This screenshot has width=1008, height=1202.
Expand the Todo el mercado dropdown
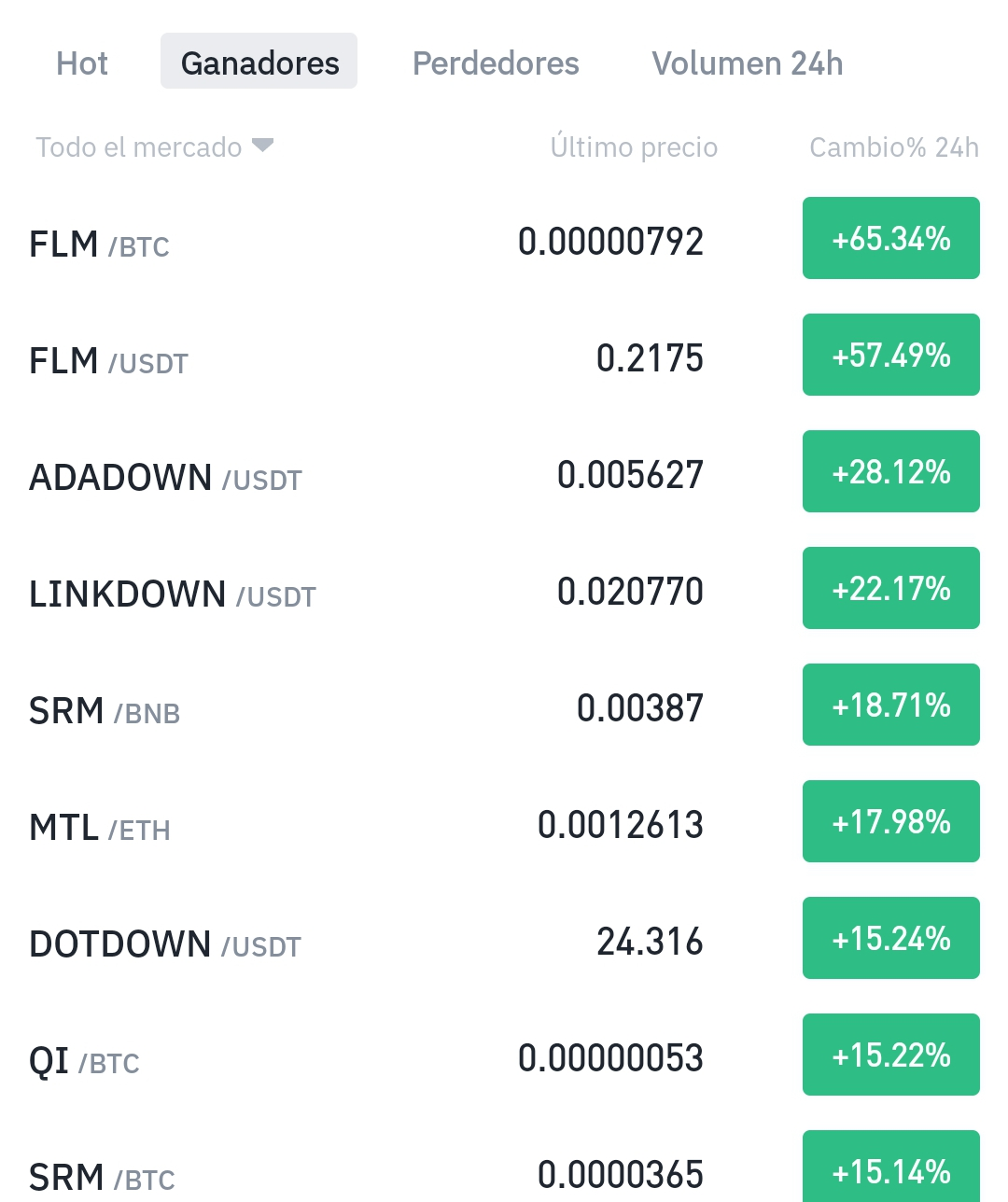coord(154,147)
